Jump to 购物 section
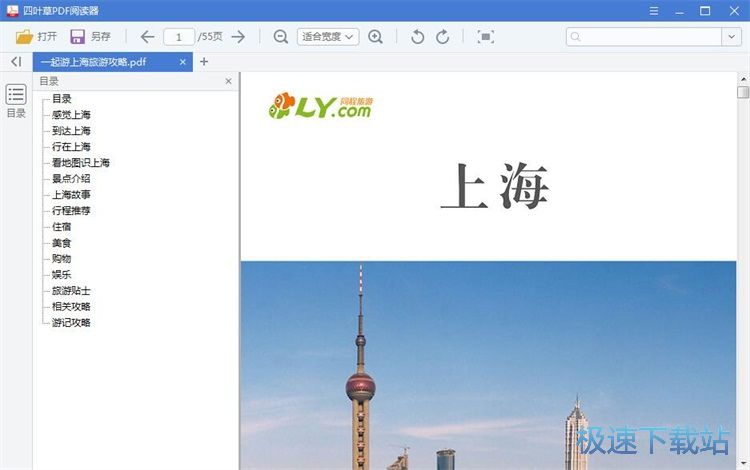The height and width of the screenshot is (470, 750). coord(62,259)
